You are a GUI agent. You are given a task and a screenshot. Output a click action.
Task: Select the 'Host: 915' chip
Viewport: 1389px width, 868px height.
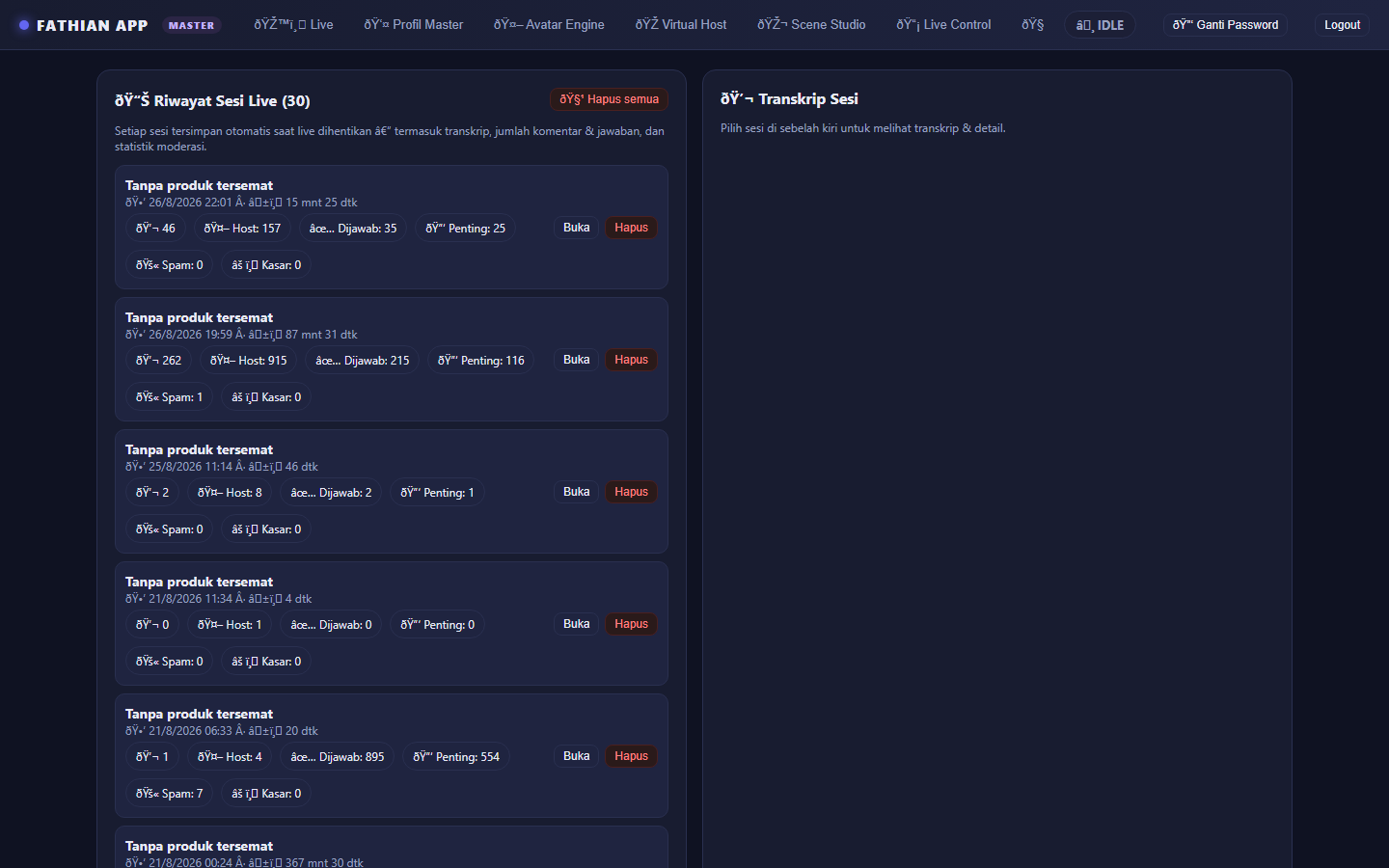(x=248, y=361)
